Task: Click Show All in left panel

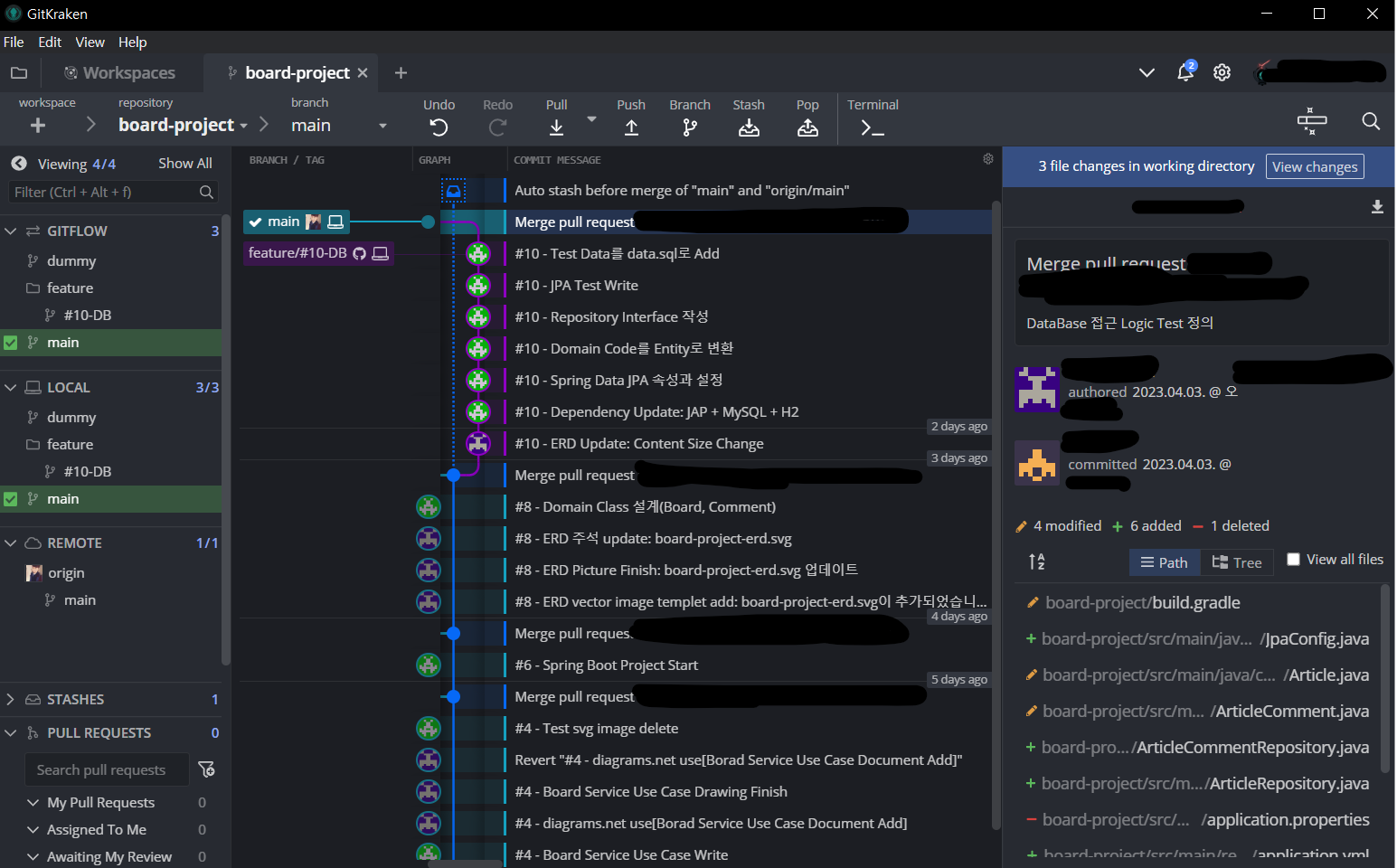Action: [x=185, y=164]
